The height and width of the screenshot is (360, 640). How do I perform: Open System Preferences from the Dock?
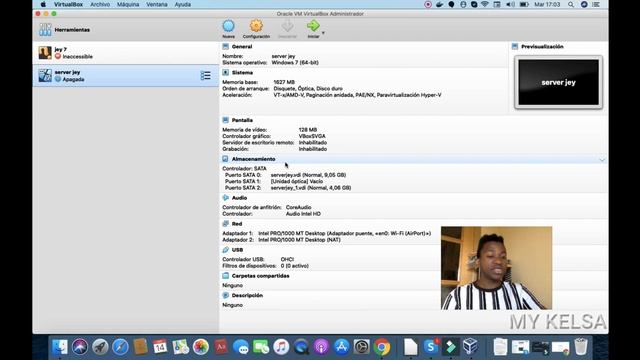(x=362, y=347)
